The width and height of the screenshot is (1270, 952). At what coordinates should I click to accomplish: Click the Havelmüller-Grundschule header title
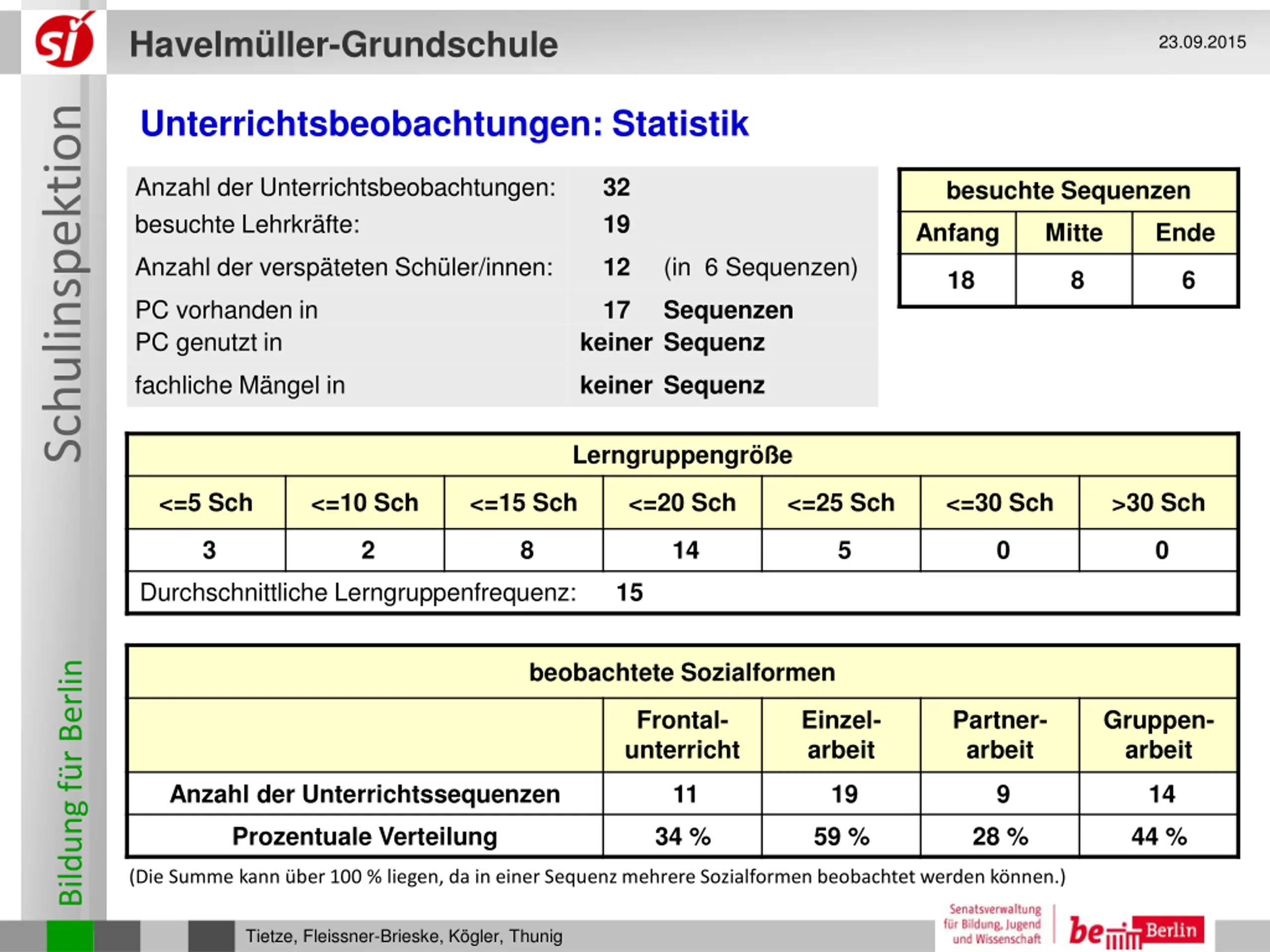point(343,45)
